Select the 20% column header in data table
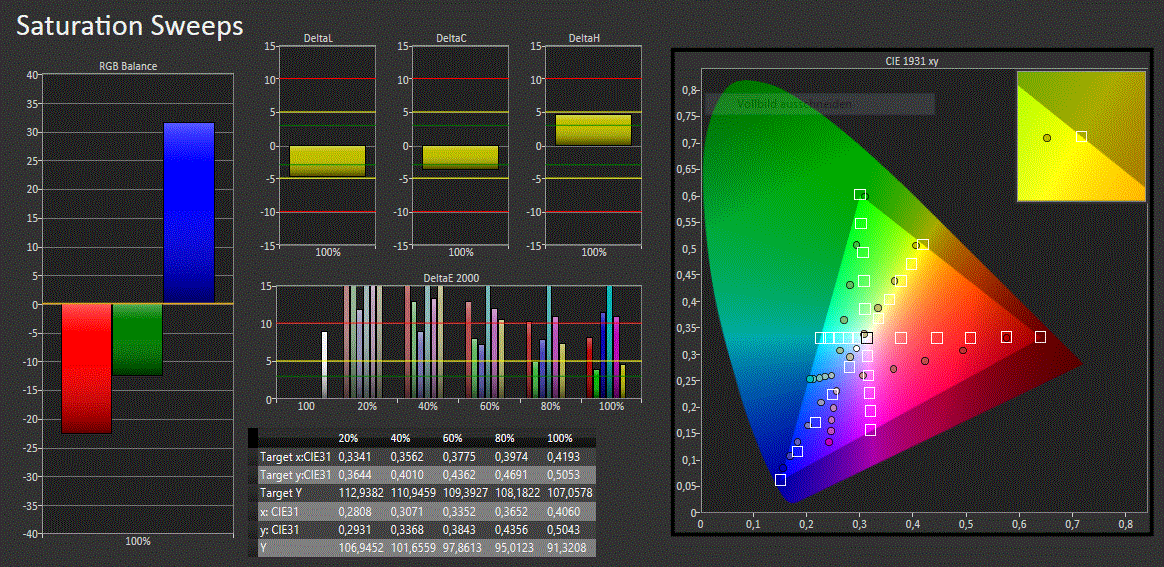Viewport: 1164px width, 567px height. pos(349,439)
